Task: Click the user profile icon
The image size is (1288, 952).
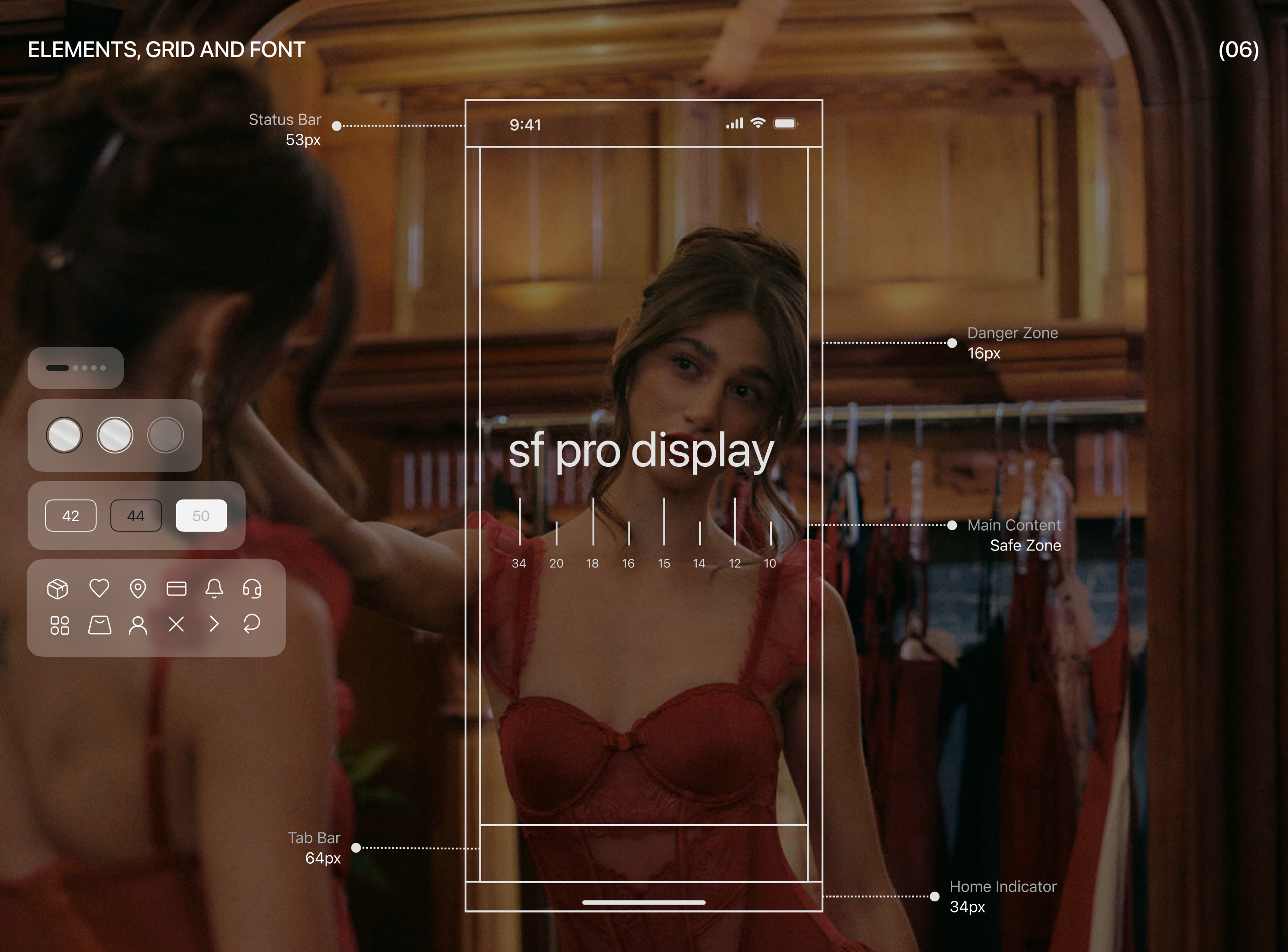Action: pyautogui.click(x=138, y=625)
